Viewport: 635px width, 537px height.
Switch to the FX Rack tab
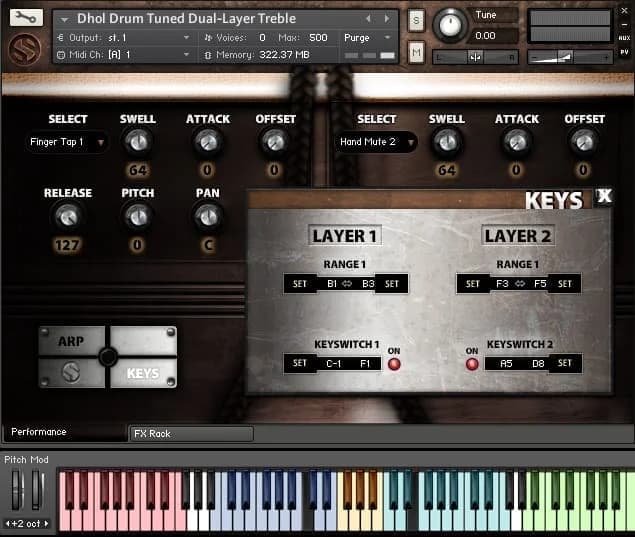pyautogui.click(x=190, y=433)
